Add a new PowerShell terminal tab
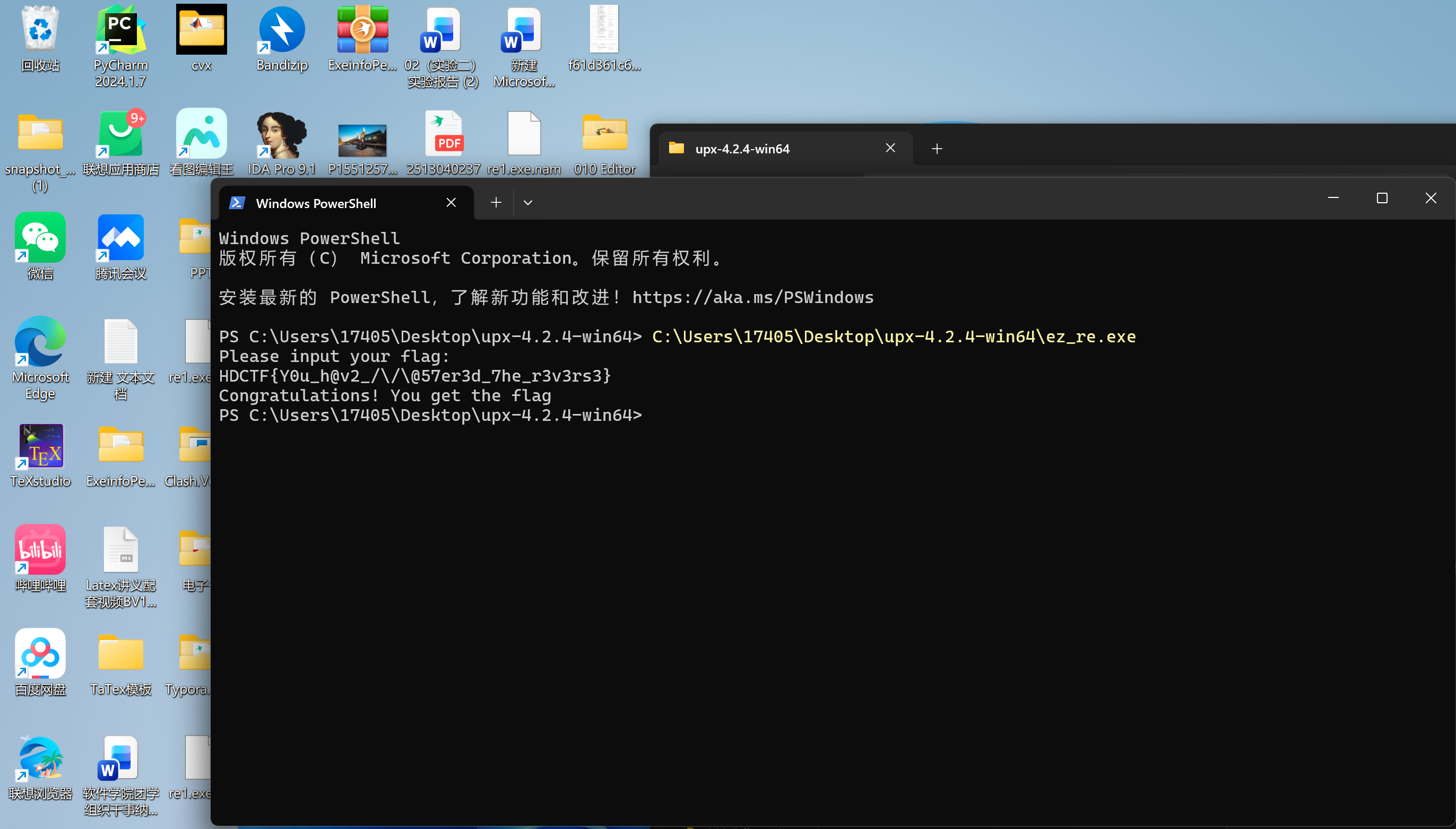Image resolution: width=1456 pixels, height=829 pixels. tap(496, 203)
